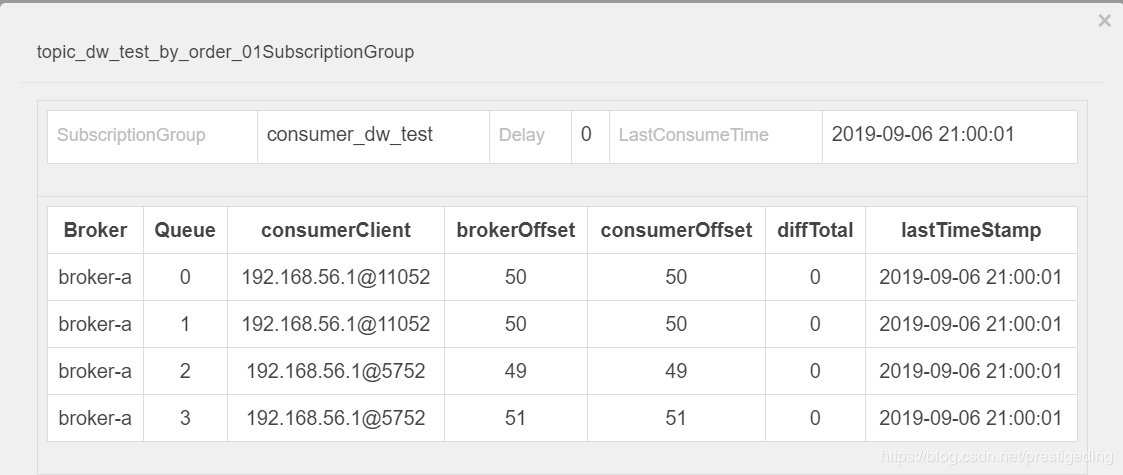Click the Queue column header
The height and width of the screenshot is (475, 1123).
tap(185, 230)
